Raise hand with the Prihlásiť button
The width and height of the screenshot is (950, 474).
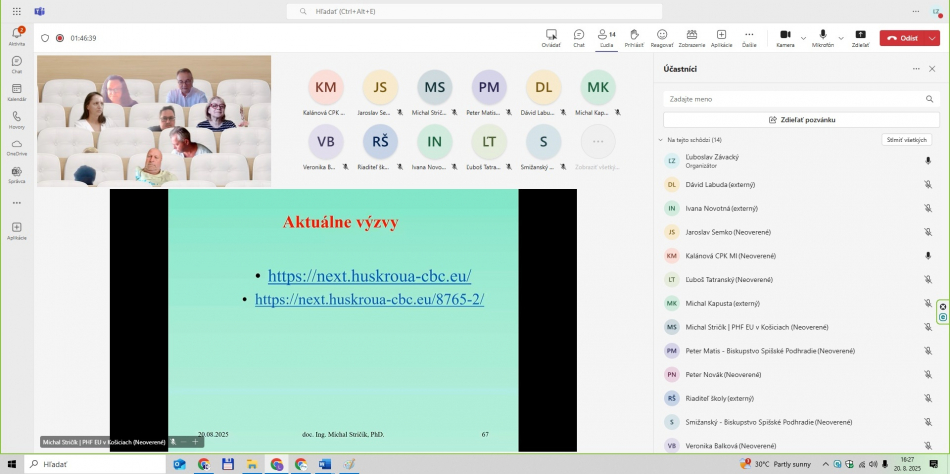634,37
